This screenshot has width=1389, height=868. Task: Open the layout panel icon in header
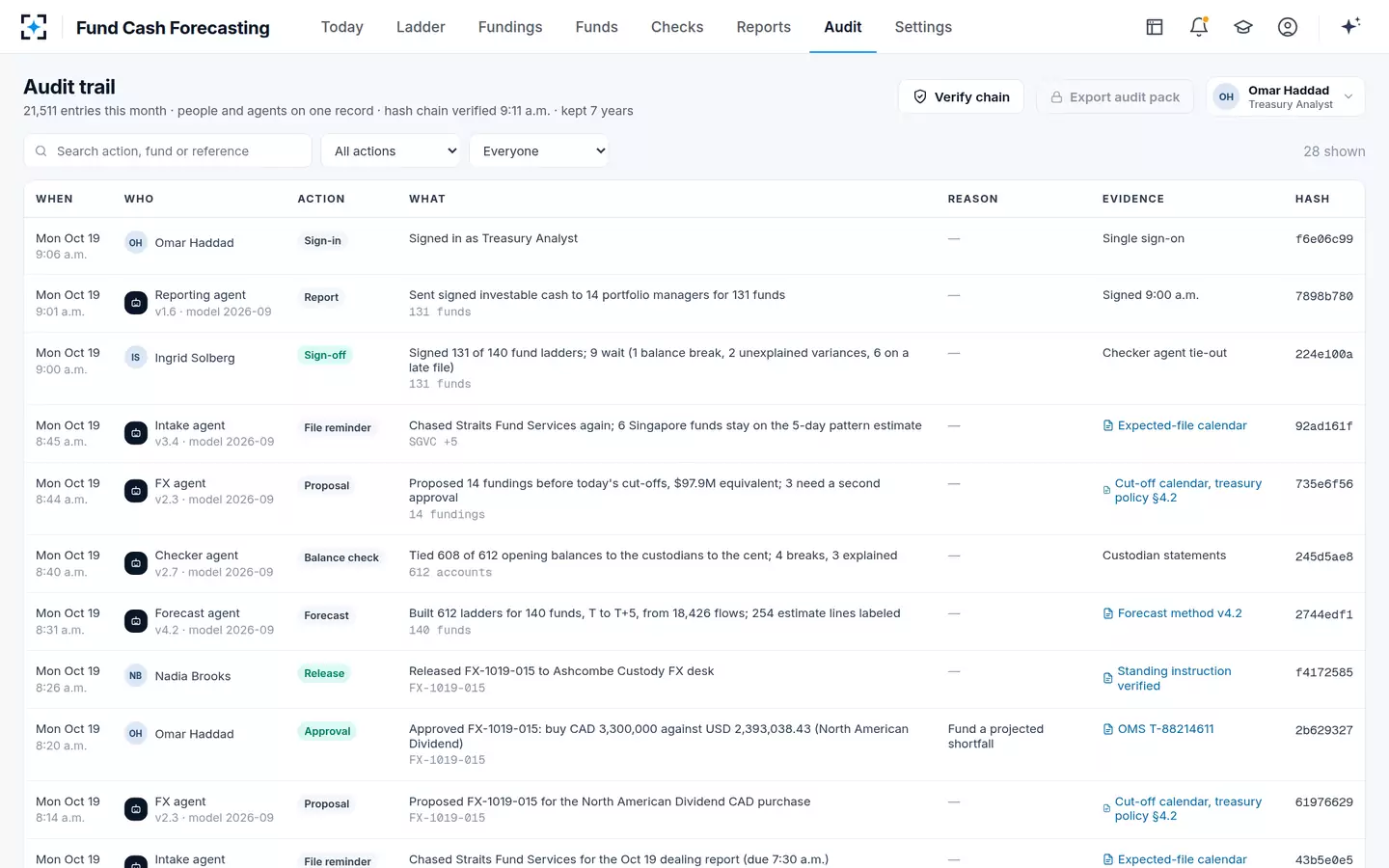point(1155,27)
